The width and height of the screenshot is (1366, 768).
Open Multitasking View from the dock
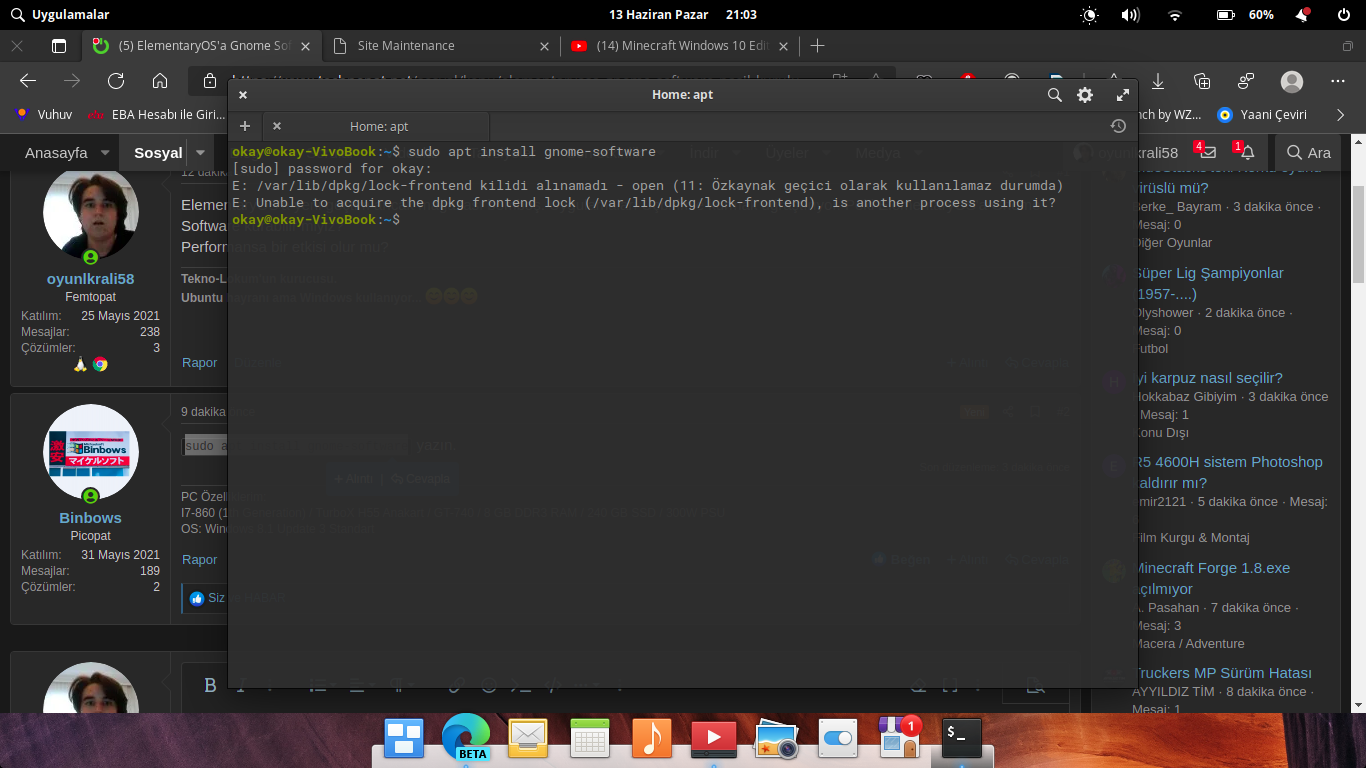405,738
